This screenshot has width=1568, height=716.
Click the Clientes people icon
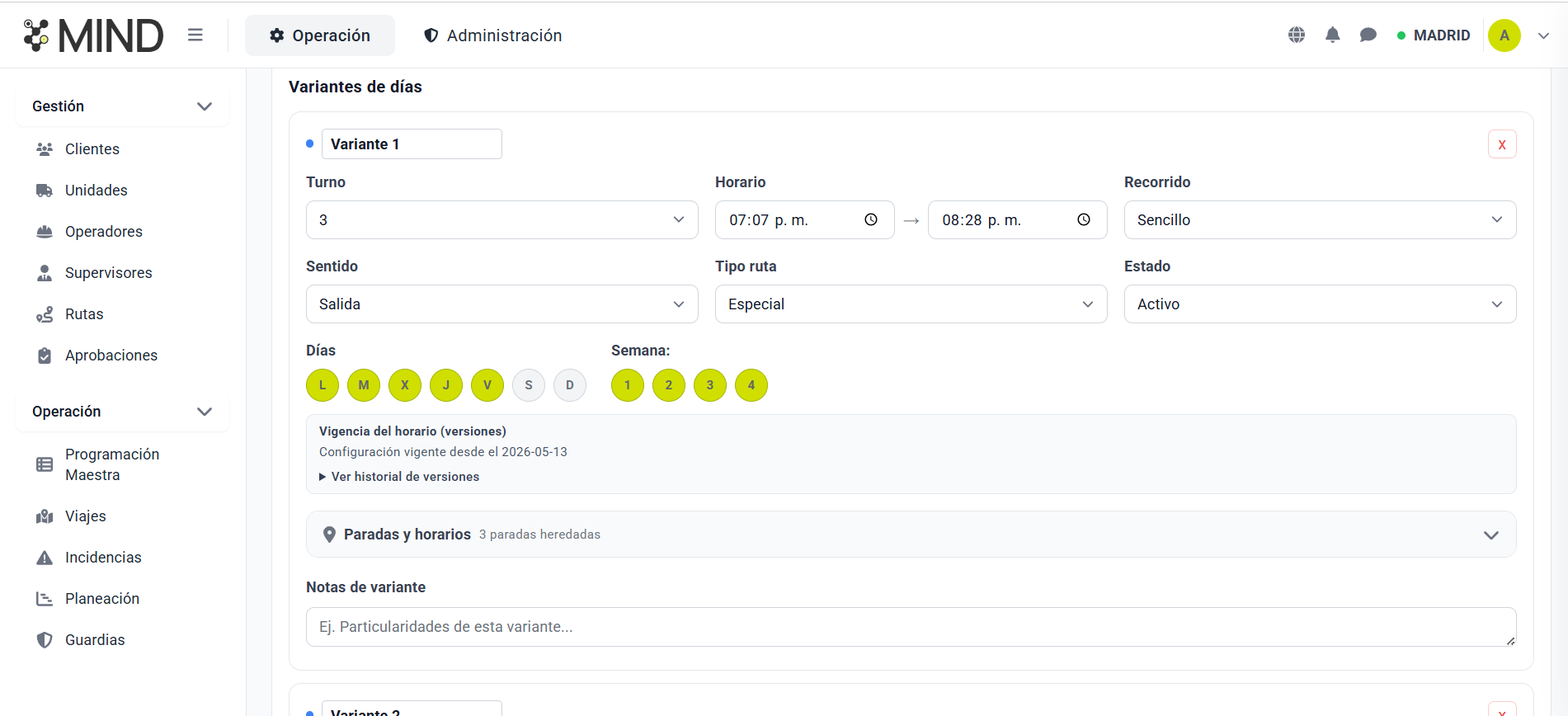45,149
